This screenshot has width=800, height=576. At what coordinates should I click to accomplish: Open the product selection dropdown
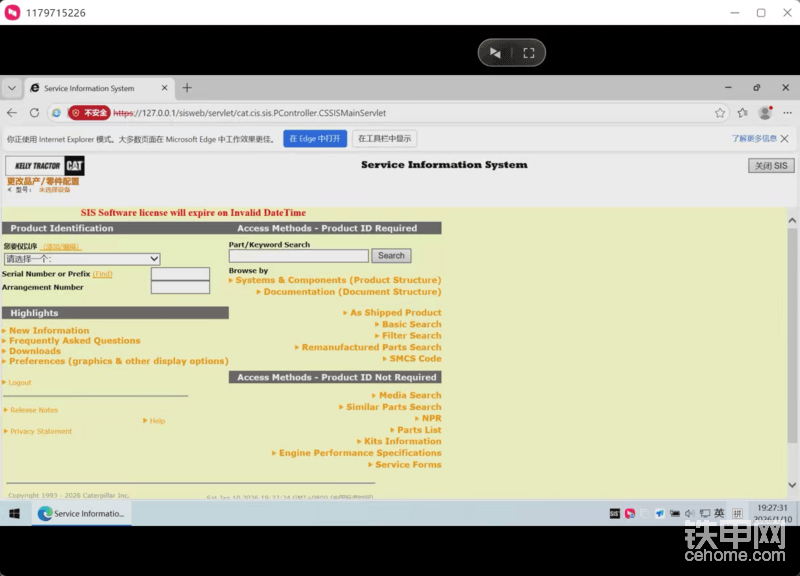click(82, 259)
